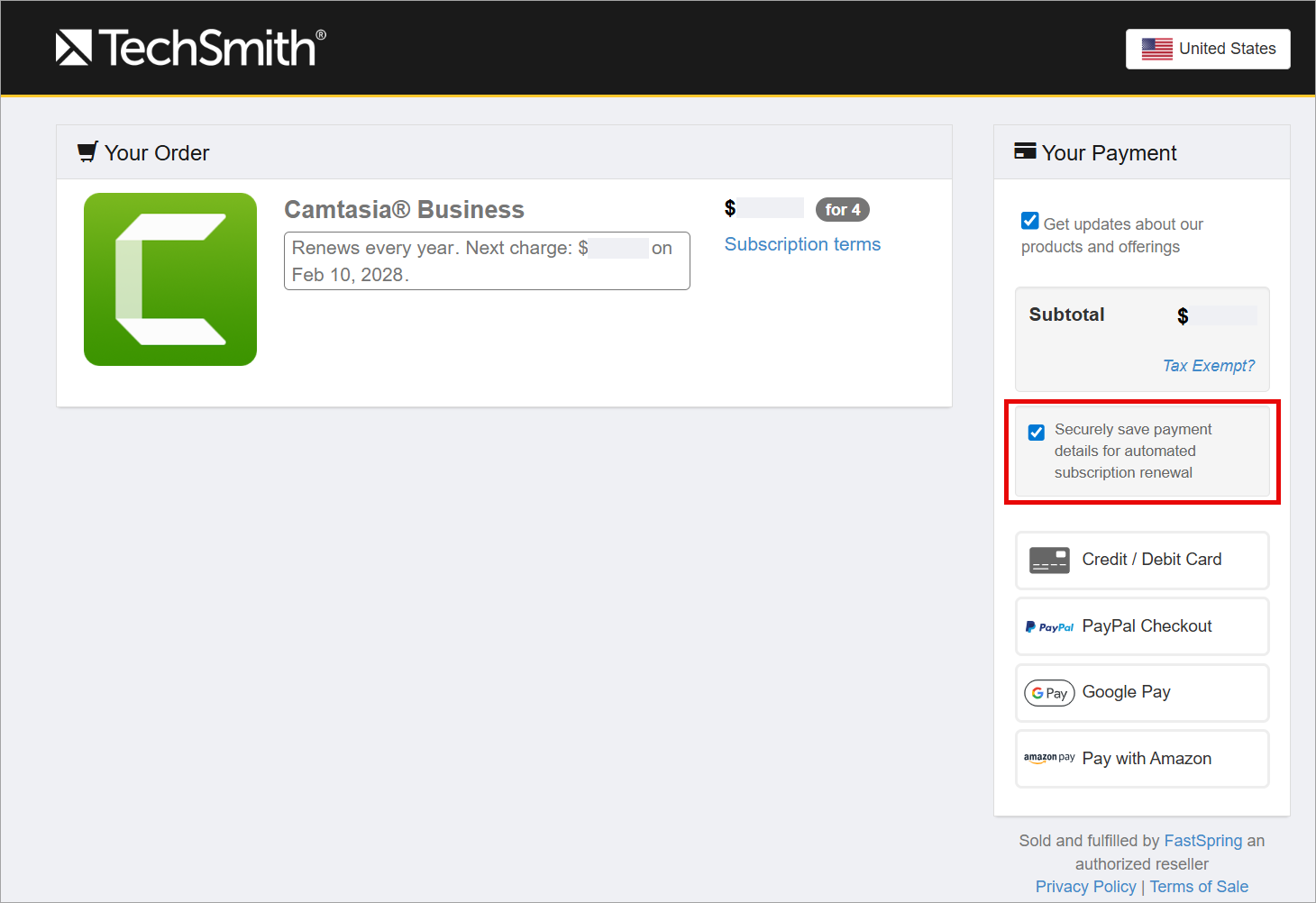Click the Tax Exempt? link

1208,366
